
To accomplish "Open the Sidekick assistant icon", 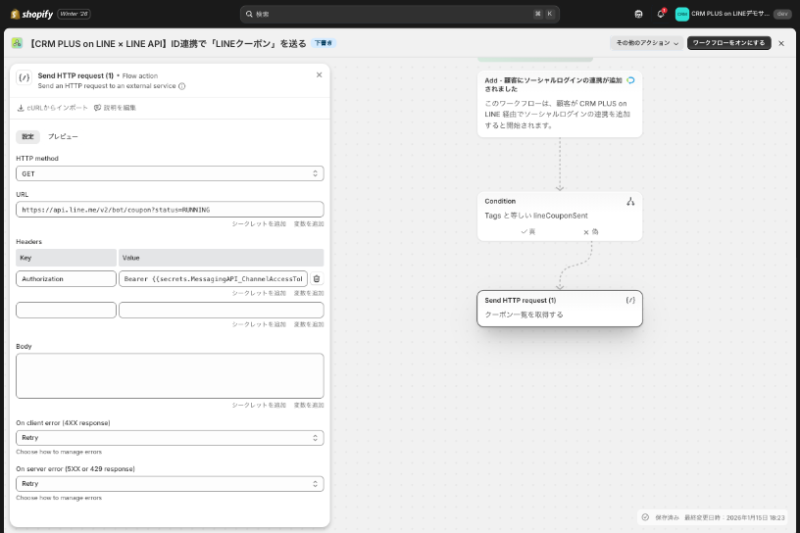I will (638, 14).
